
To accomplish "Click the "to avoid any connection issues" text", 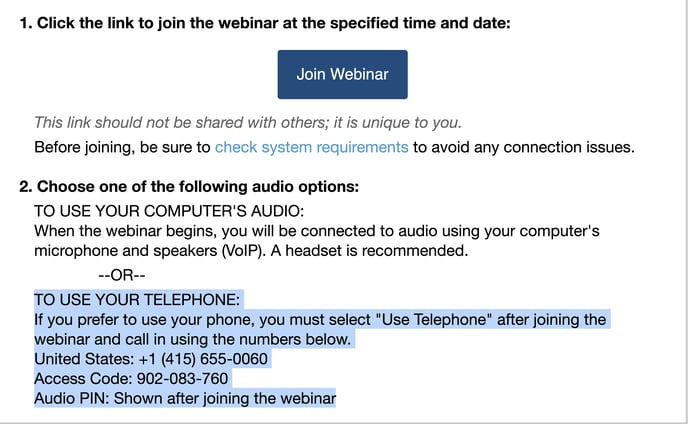I will [x=523, y=147].
